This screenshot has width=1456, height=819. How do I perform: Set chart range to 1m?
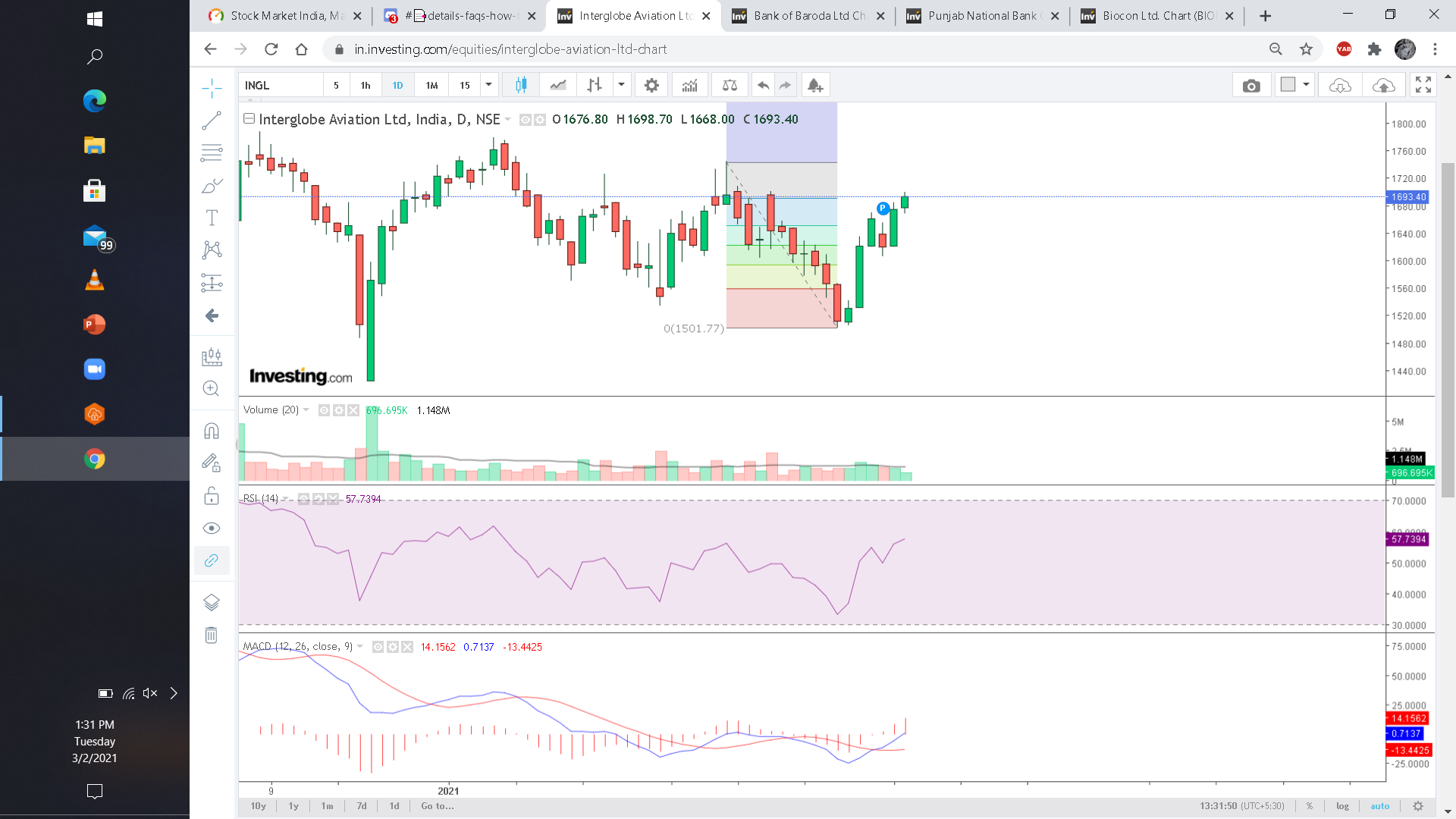[x=327, y=806]
